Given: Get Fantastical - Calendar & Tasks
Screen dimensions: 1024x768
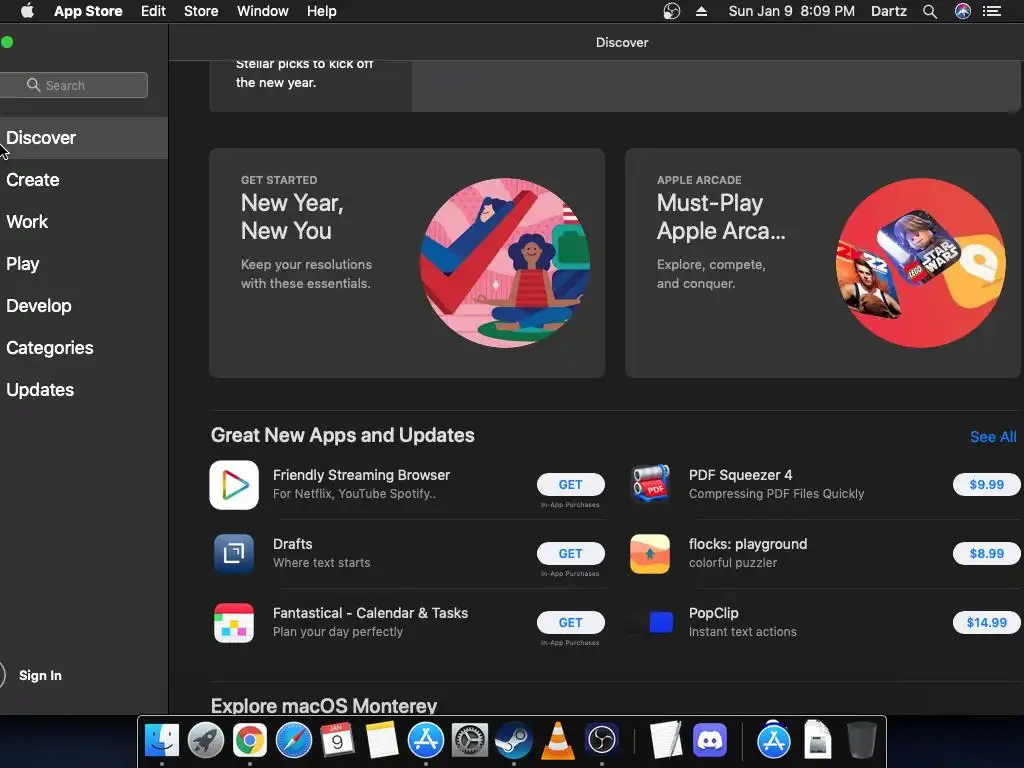Looking at the screenshot, I should pos(570,622).
